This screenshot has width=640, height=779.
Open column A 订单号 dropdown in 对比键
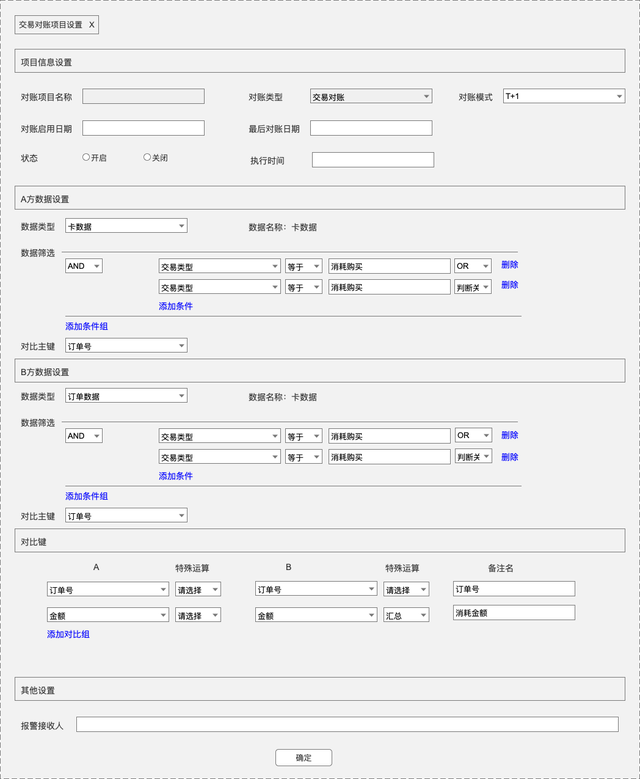click(108, 590)
